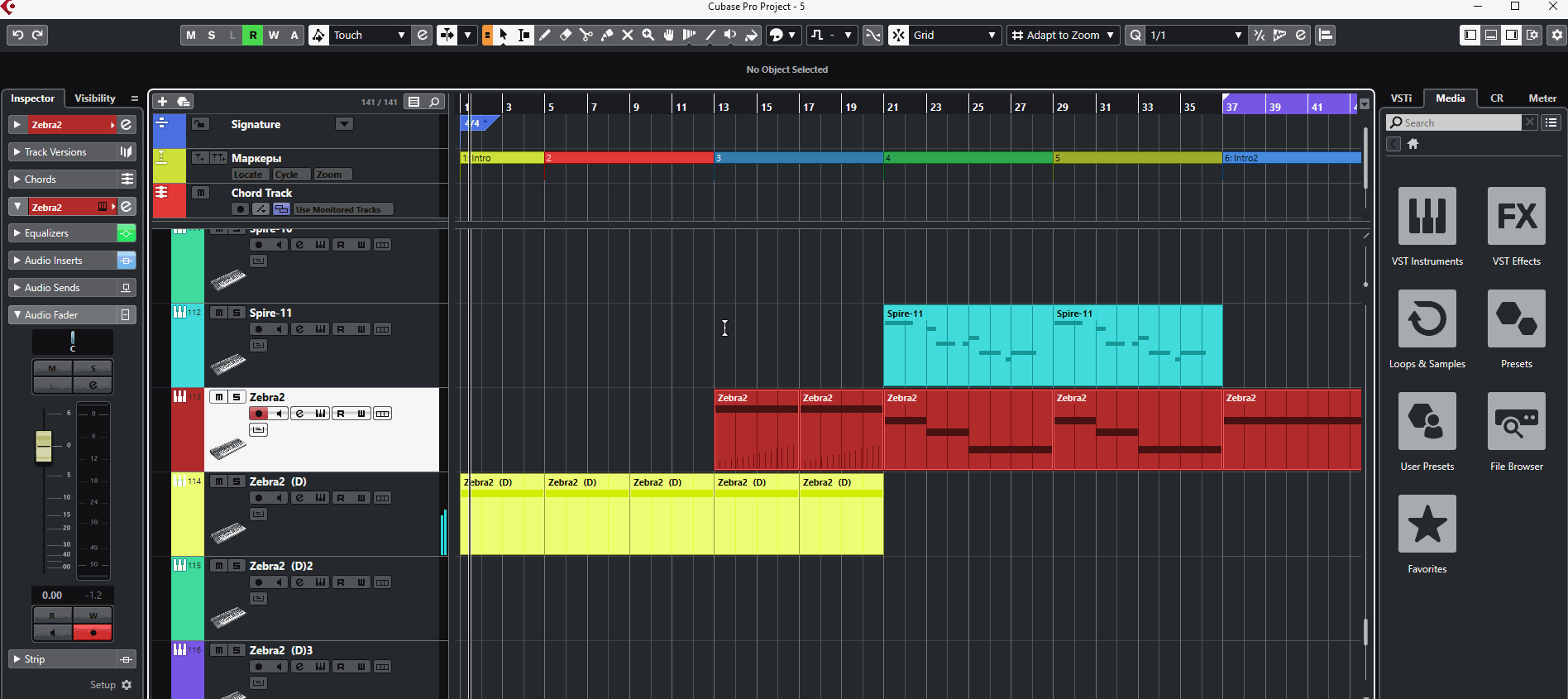Click Locate button on markers track
The width and height of the screenshot is (1568, 699).
click(248, 175)
